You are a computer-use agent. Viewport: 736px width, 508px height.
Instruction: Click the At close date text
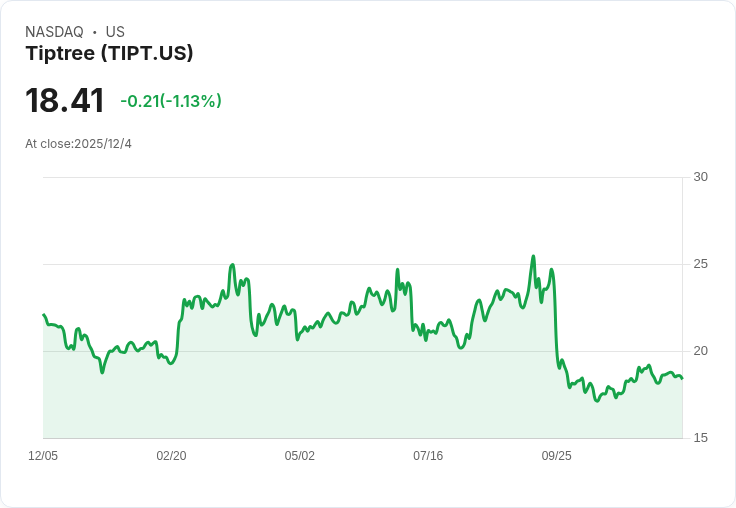(78, 144)
